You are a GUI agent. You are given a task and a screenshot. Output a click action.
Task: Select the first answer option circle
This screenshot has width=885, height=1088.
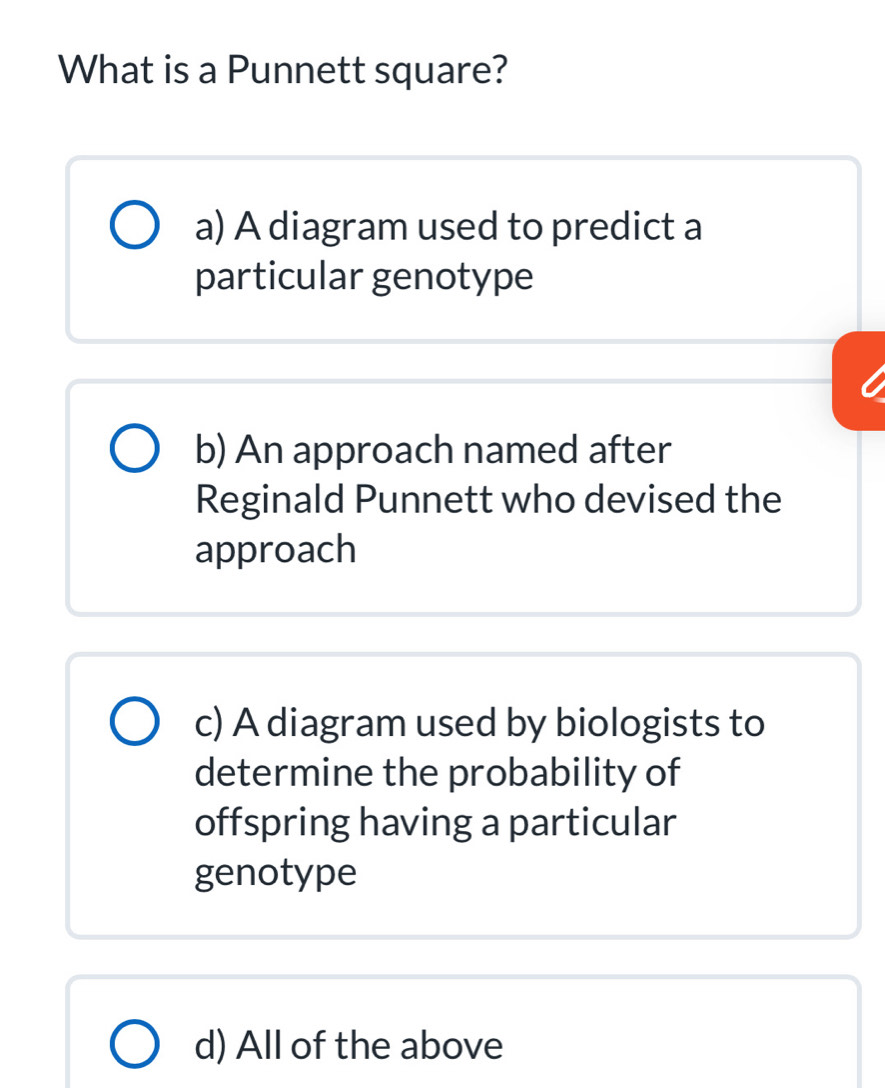click(x=135, y=224)
